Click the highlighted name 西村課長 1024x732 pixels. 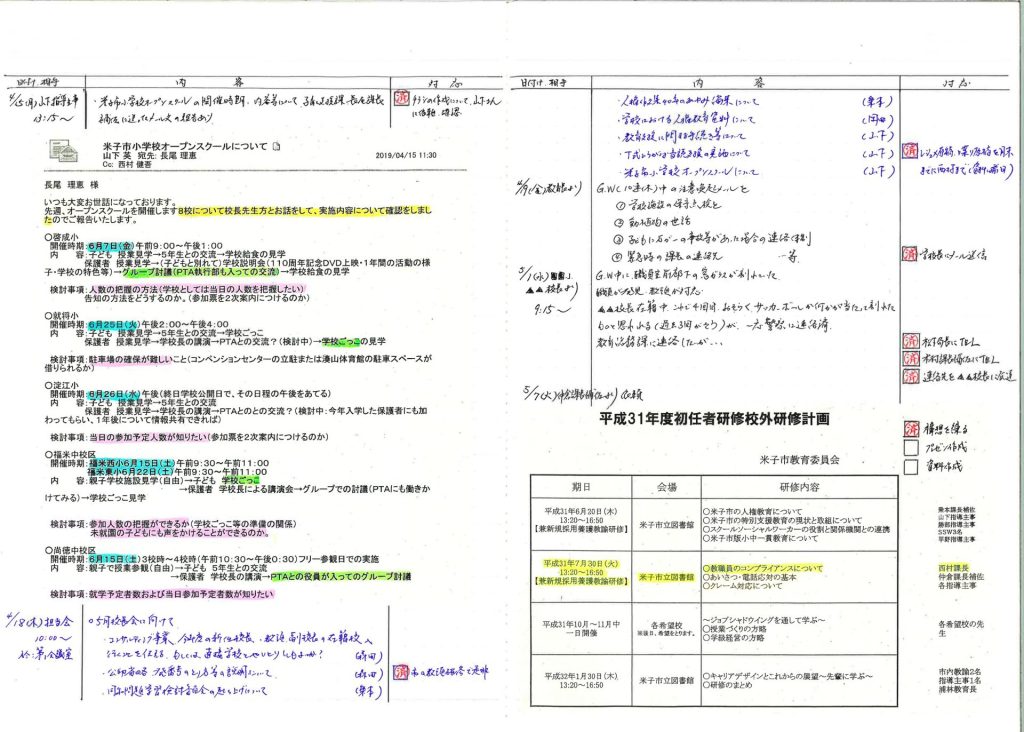coord(953,569)
